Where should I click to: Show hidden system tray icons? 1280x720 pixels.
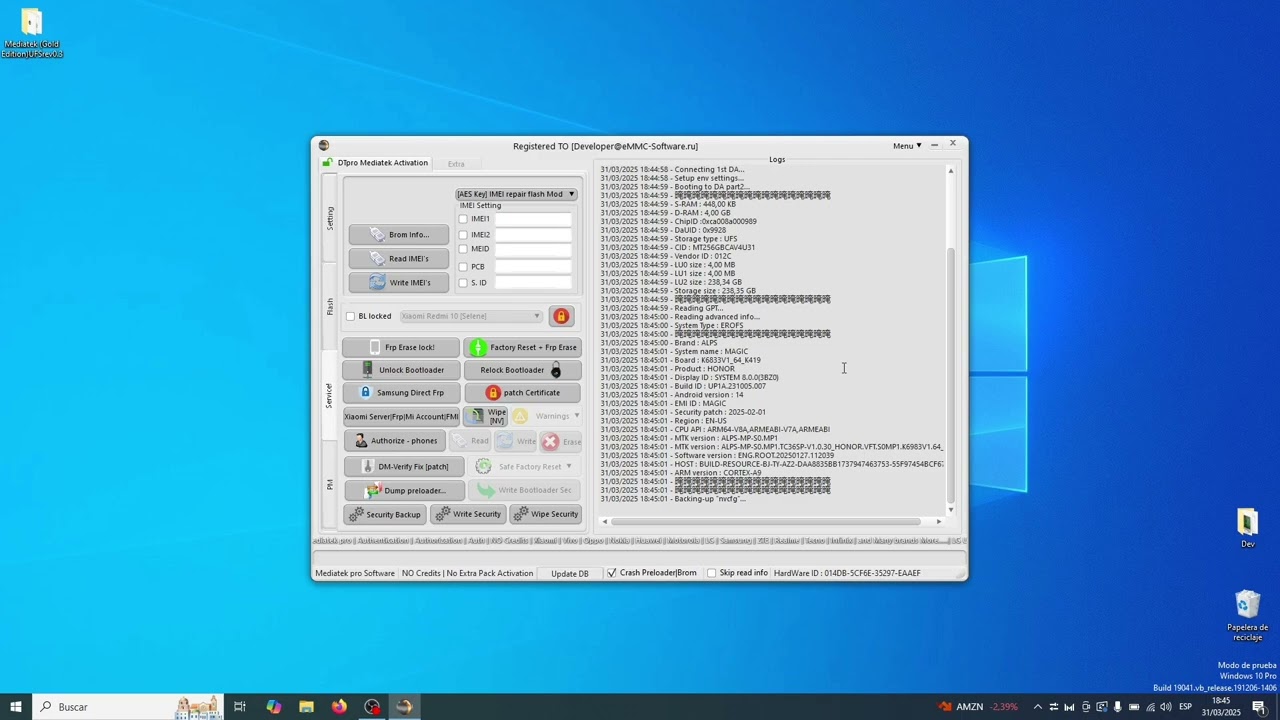tap(1037, 707)
